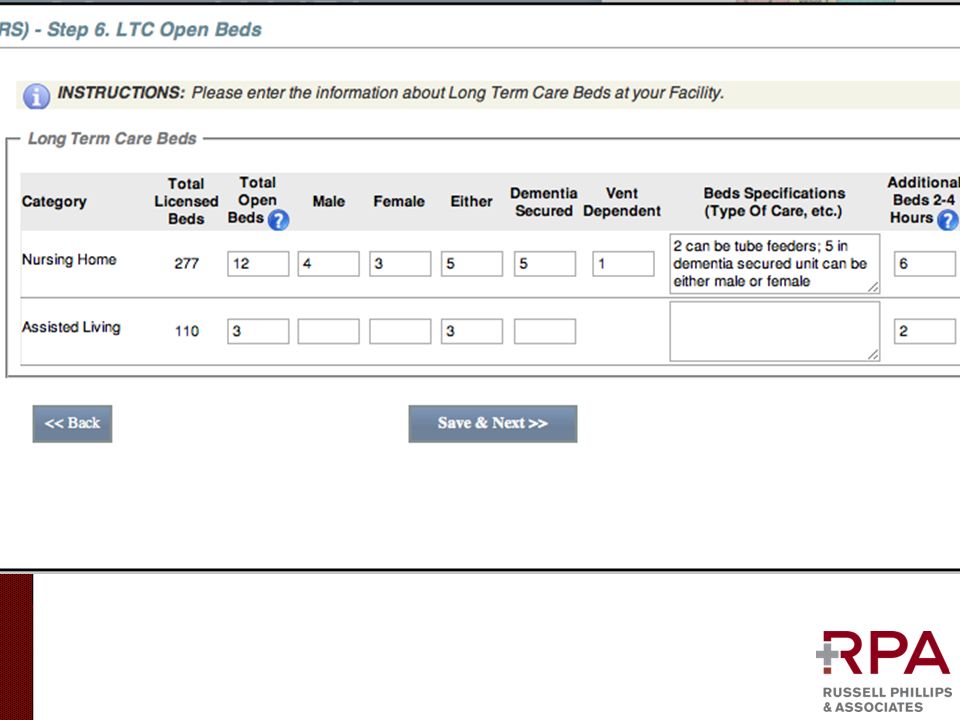The width and height of the screenshot is (960, 720).
Task: Click the Step 6. LTC Open Beds title
Action: (x=154, y=29)
